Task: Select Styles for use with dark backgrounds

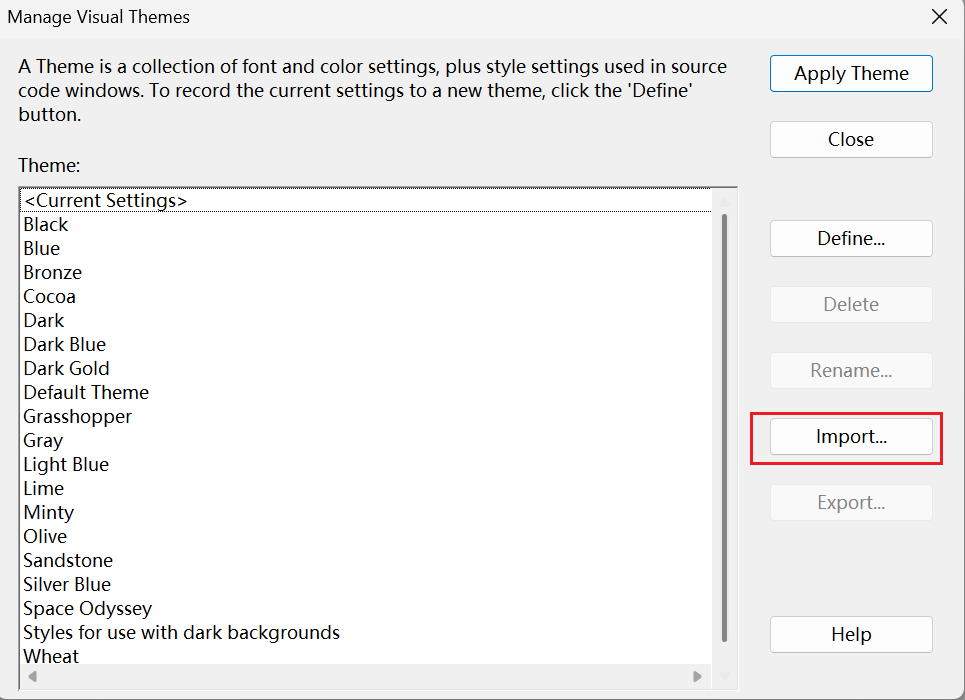Action: pos(366,633)
